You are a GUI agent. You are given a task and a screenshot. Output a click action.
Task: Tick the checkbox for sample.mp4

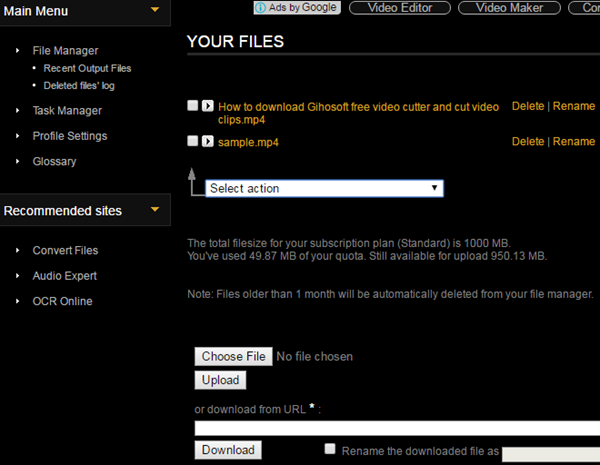[x=193, y=142]
